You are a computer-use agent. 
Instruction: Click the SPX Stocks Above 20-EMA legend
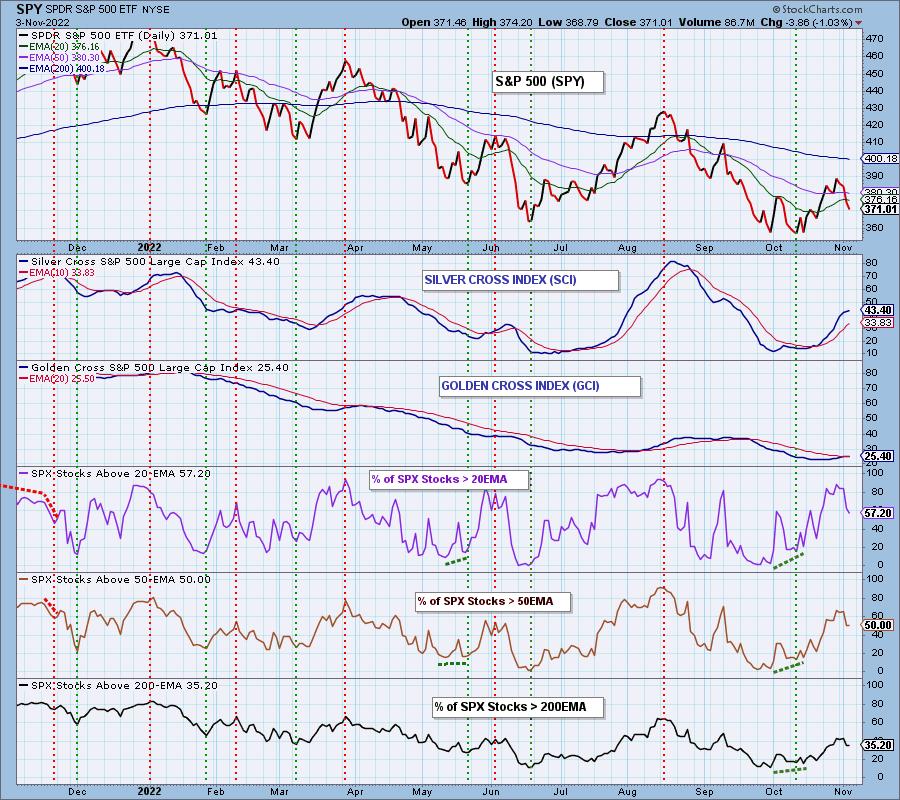[x=115, y=473]
